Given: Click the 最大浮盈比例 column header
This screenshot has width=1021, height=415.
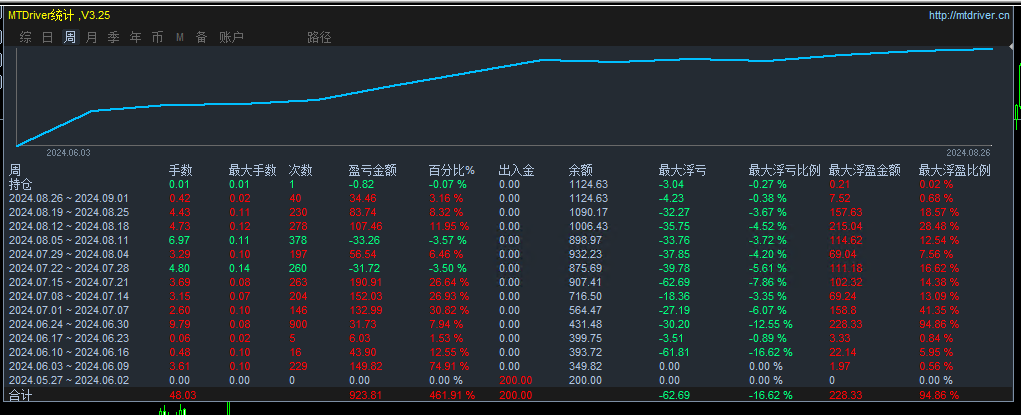Looking at the screenshot, I should click(954, 171).
